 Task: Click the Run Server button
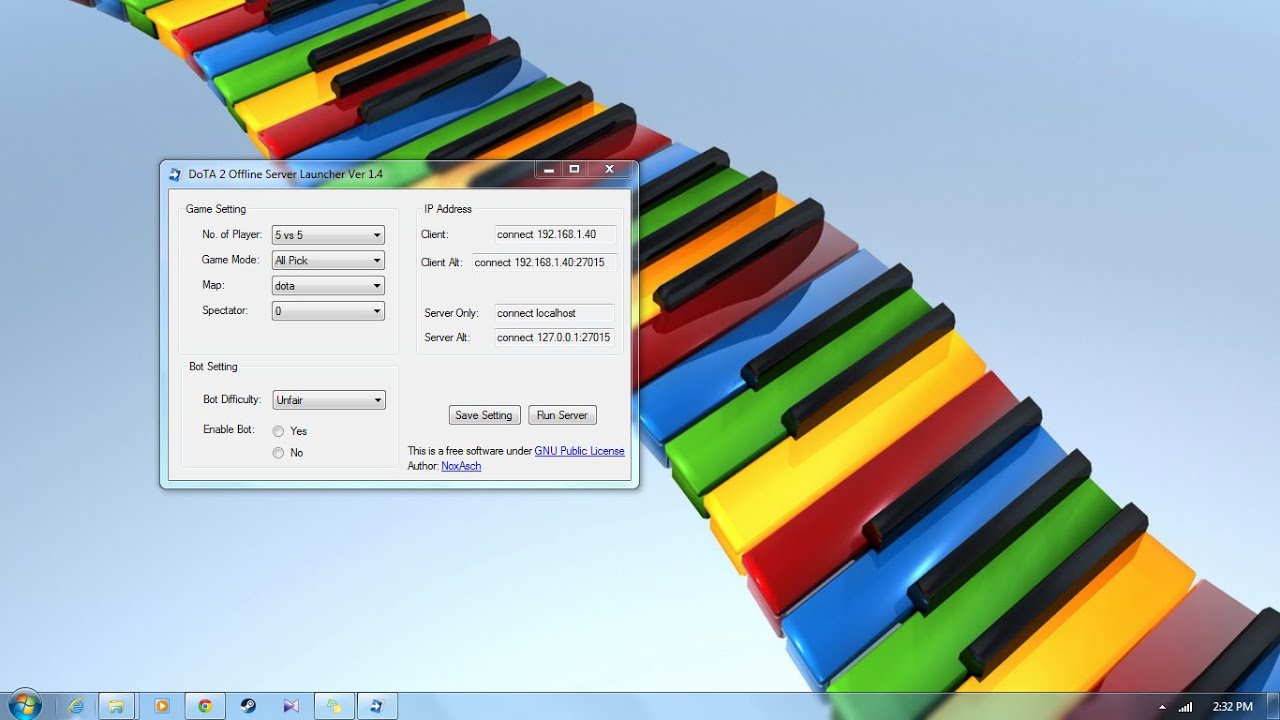click(562, 415)
